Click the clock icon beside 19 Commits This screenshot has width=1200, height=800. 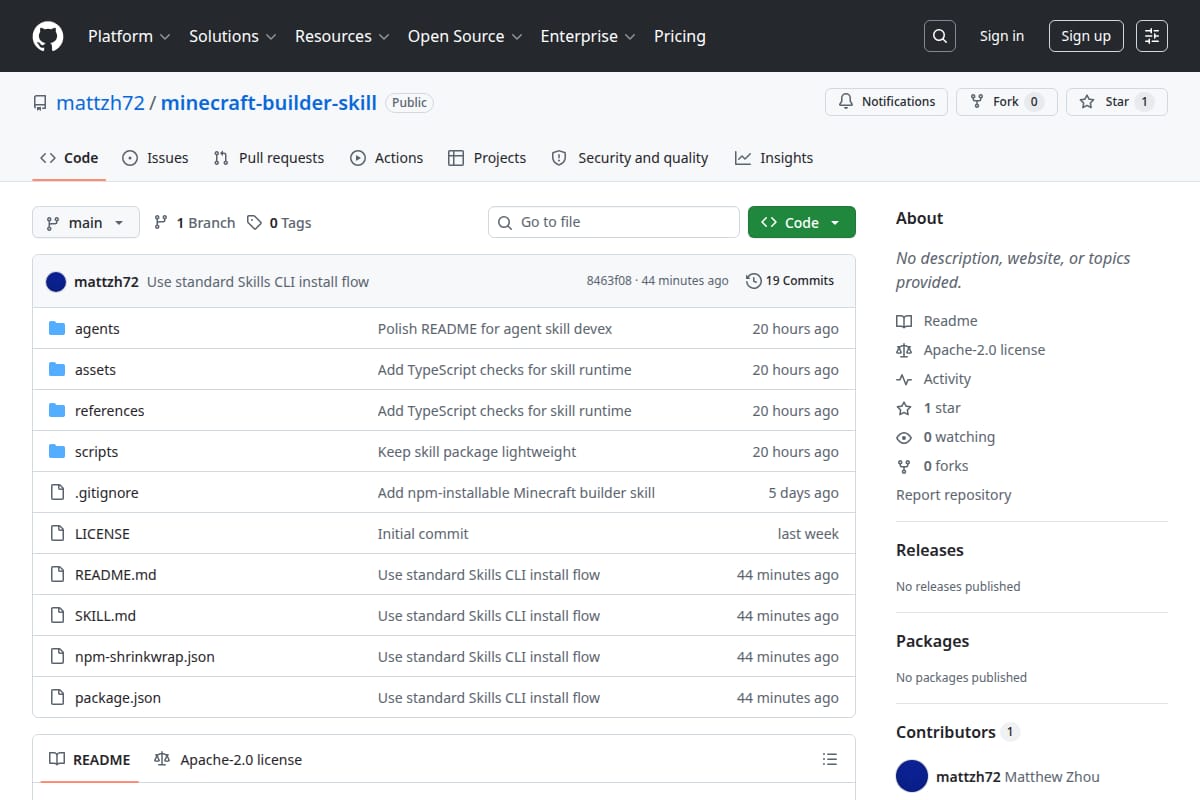(x=754, y=281)
